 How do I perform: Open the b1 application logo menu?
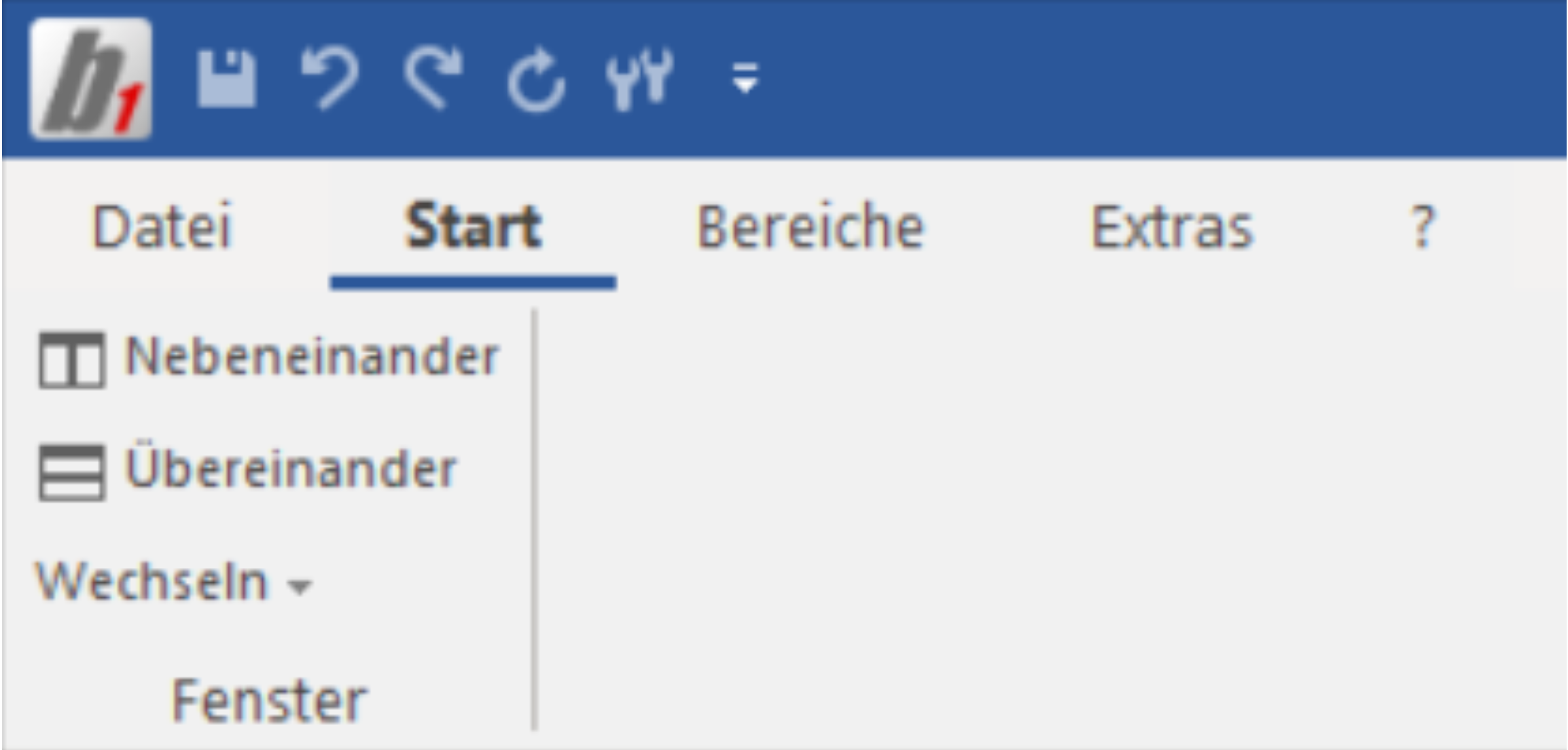(x=90, y=78)
